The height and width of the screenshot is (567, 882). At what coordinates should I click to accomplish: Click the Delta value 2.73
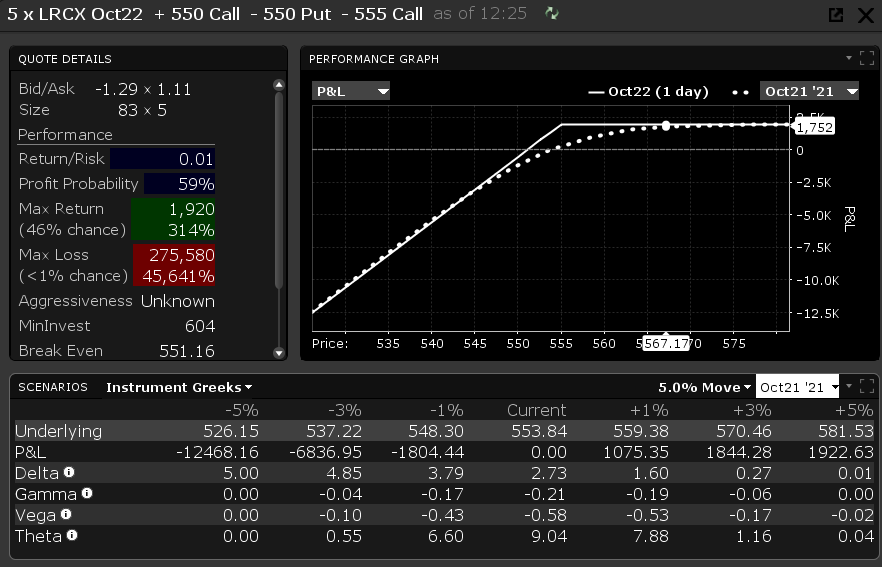(548, 473)
